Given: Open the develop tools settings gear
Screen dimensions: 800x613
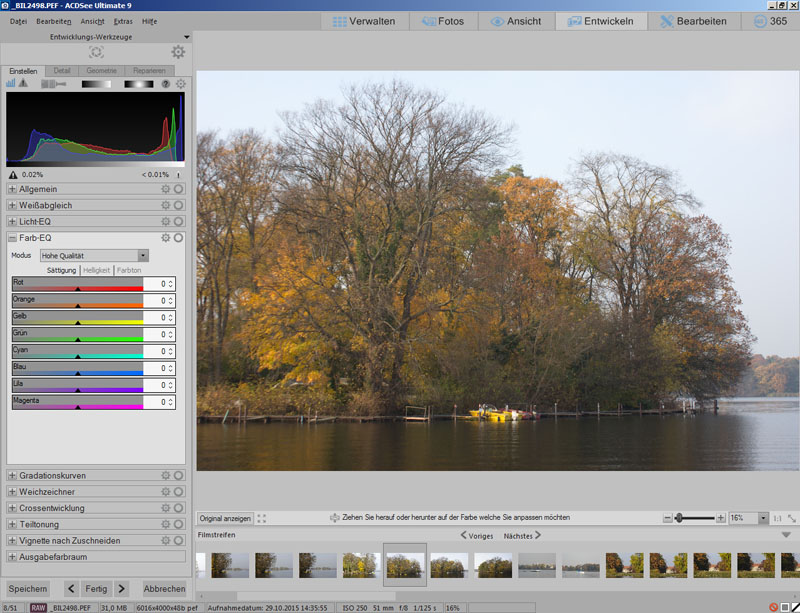Looking at the screenshot, I should 178,52.
